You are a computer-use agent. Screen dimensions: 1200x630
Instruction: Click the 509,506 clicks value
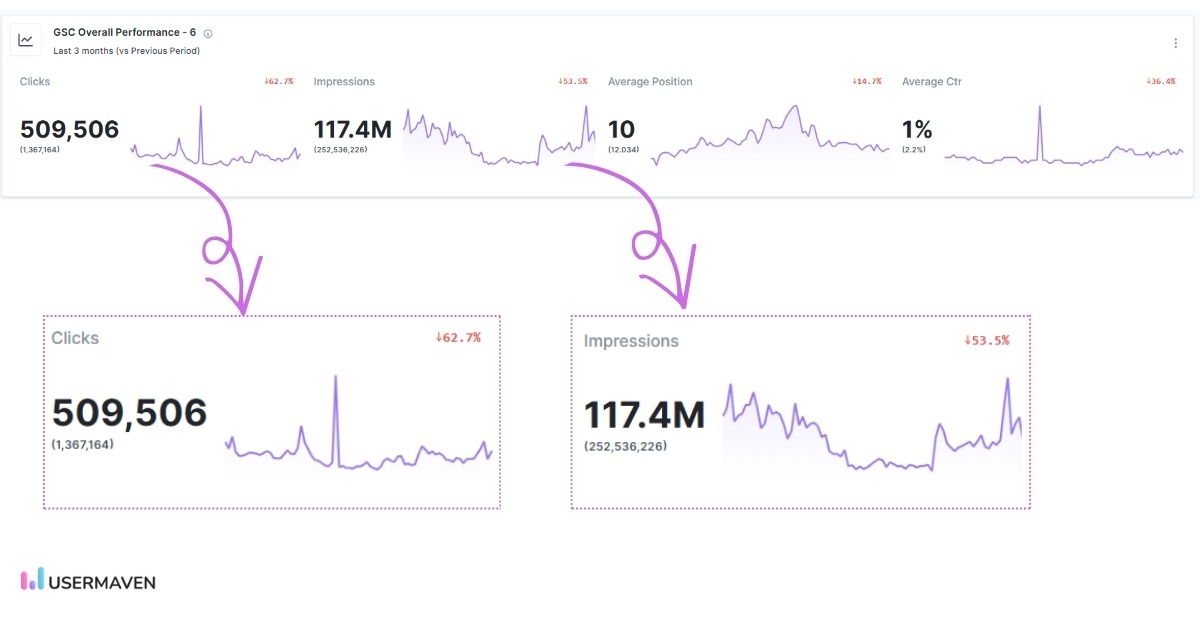131,410
